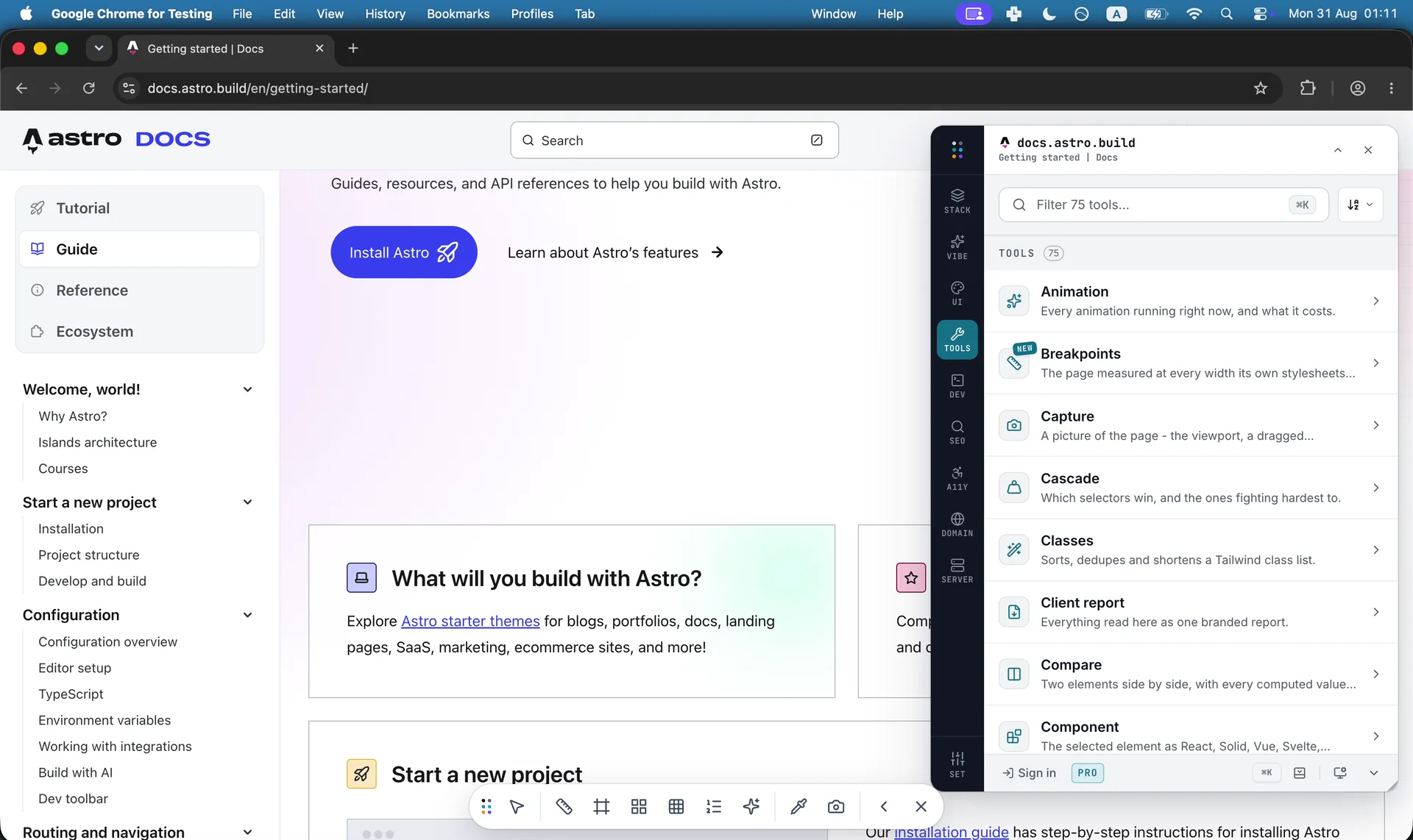Open the Server section in the sidebar
Viewport: 1413px width, 840px height.
click(957, 570)
